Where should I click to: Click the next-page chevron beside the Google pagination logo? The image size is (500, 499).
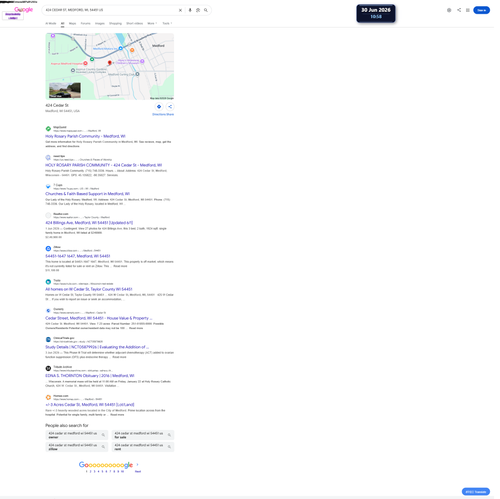pyautogui.click(x=137, y=464)
